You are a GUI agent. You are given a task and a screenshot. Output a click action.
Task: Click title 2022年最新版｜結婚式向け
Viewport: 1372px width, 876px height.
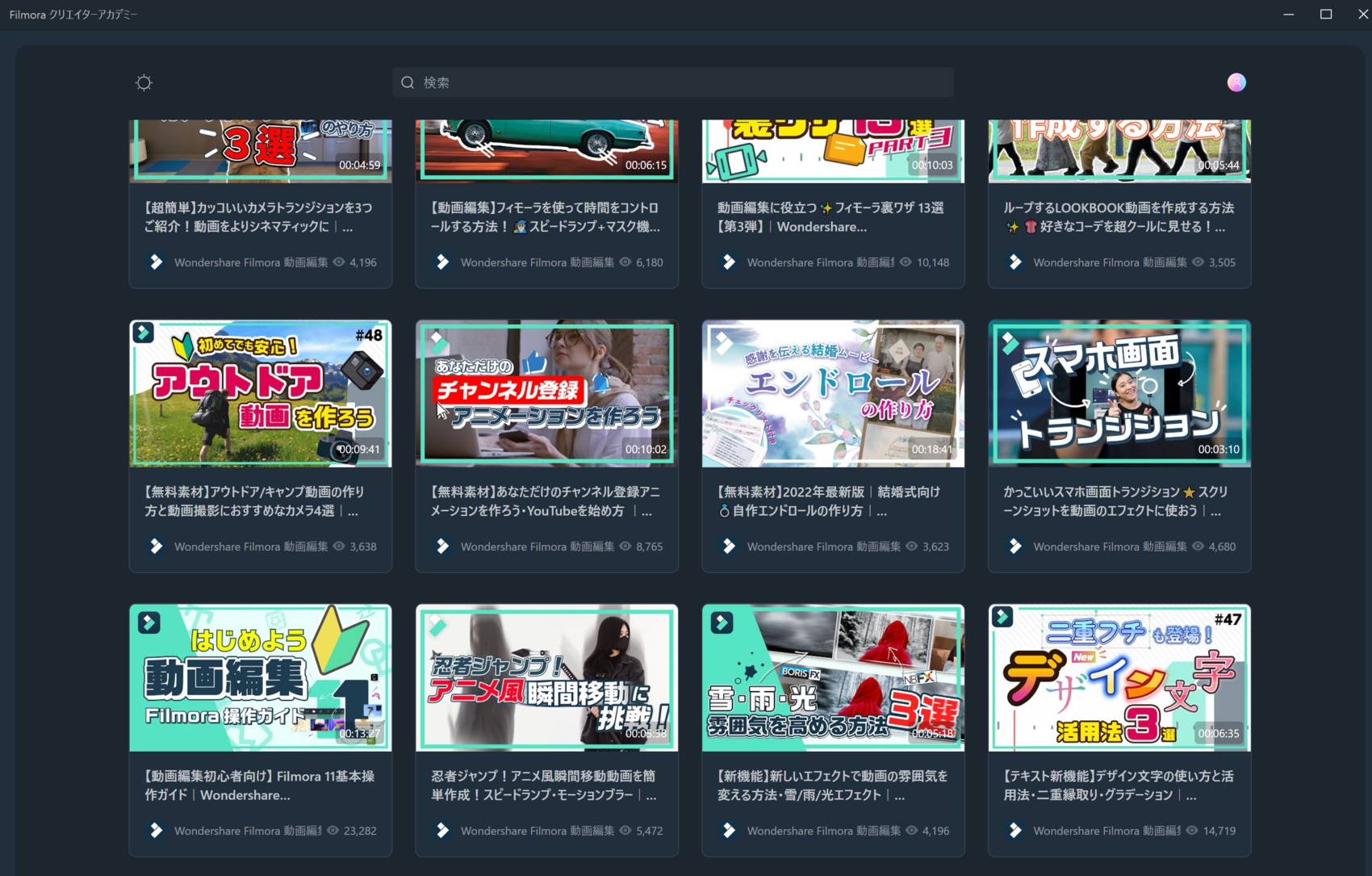[829, 501]
